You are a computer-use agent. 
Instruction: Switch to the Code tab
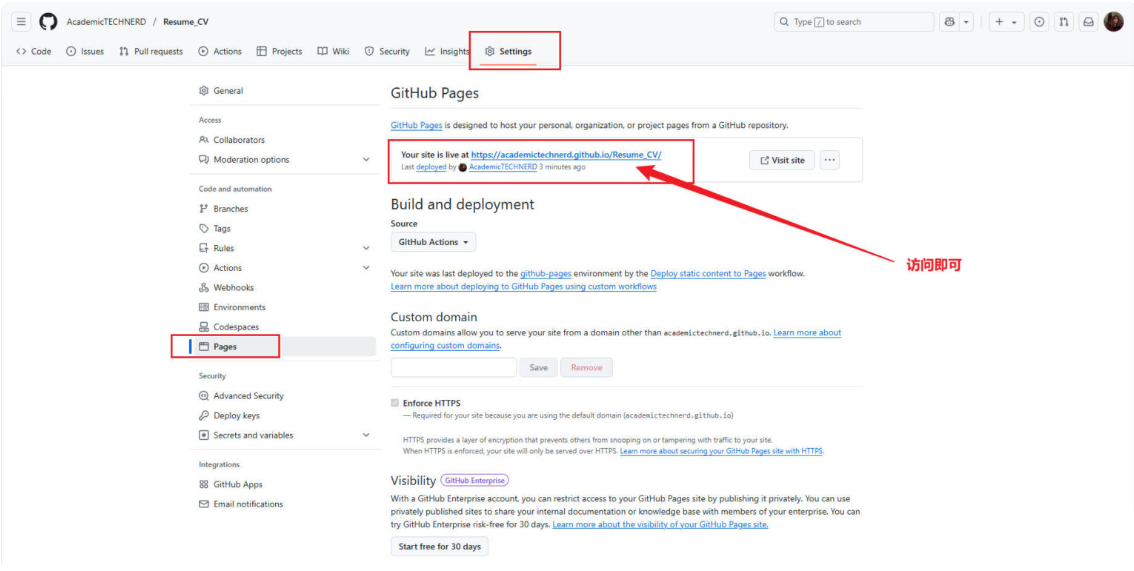(x=34, y=51)
